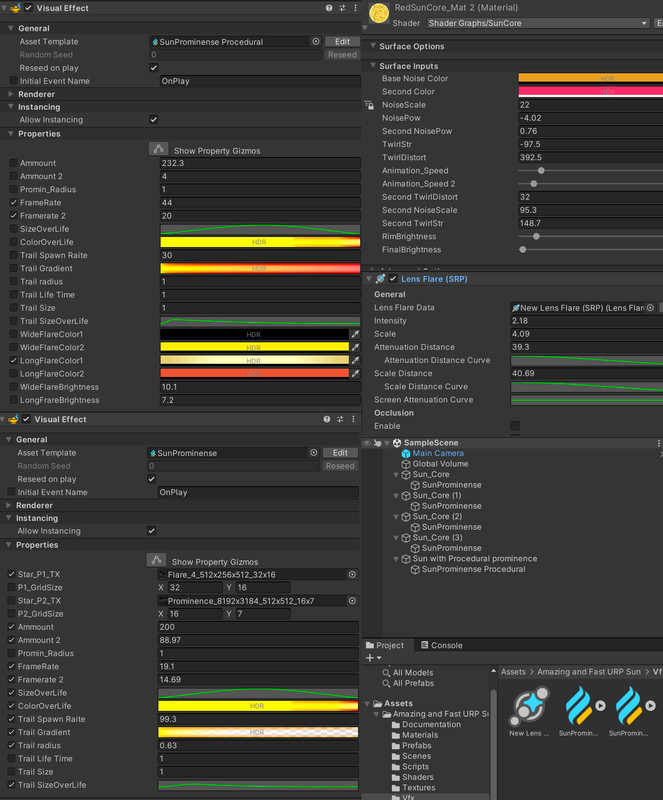Open help for the bottom Visual Effect component

tap(327, 419)
